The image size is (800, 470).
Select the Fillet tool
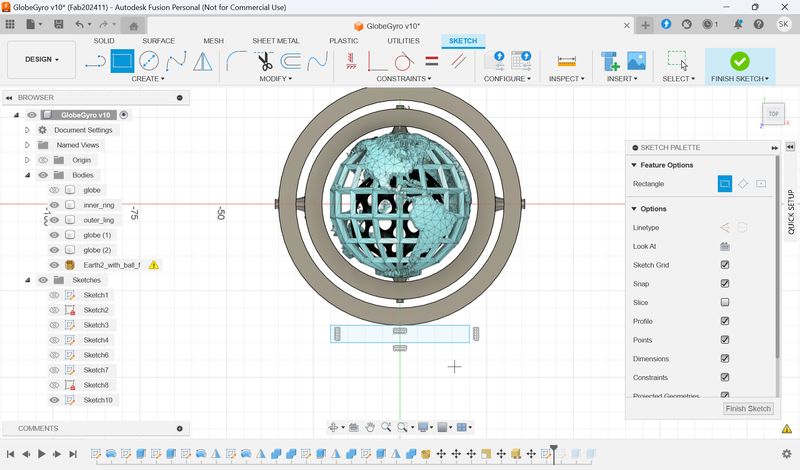click(x=236, y=61)
